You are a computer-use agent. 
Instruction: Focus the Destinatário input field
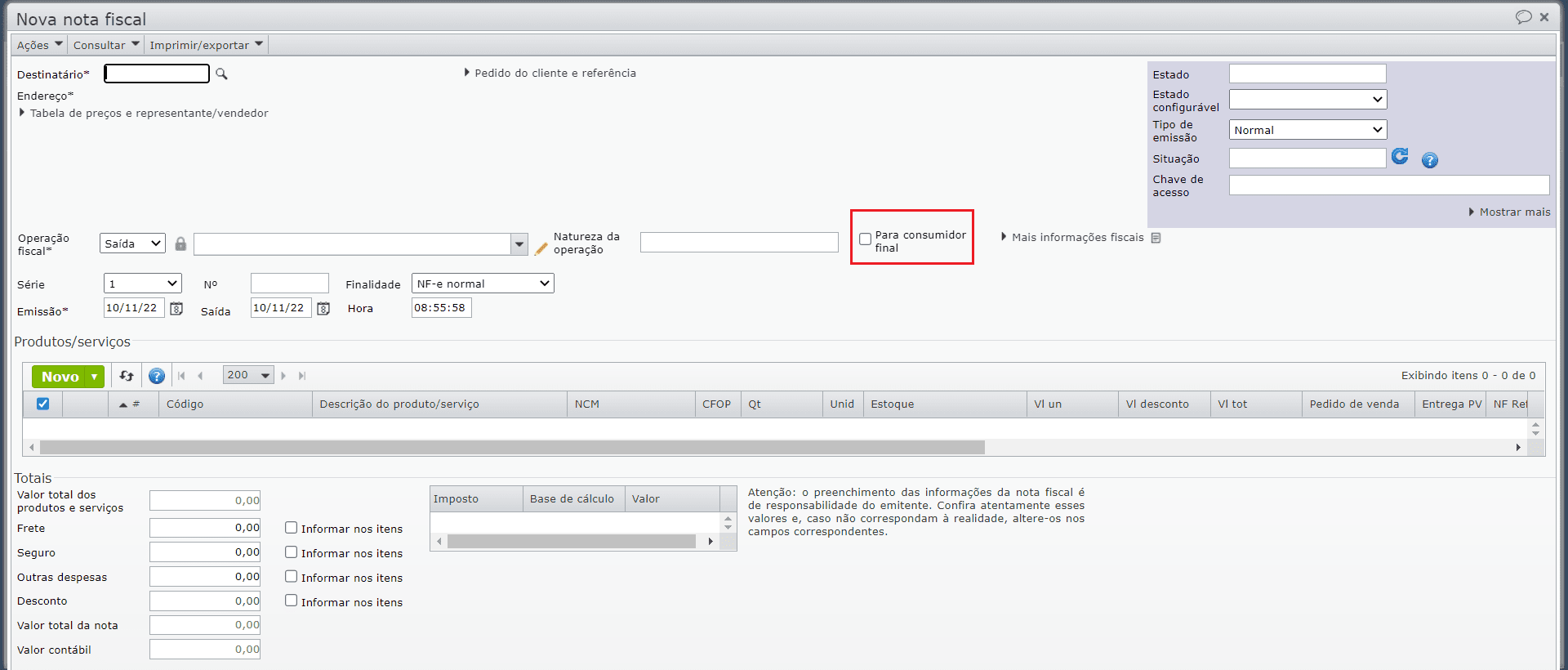157,74
